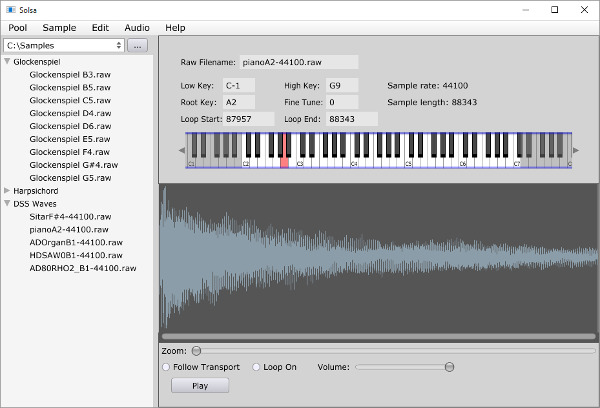
Task: Open the Help menu
Action: pyautogui.click(x=175, y=28)
